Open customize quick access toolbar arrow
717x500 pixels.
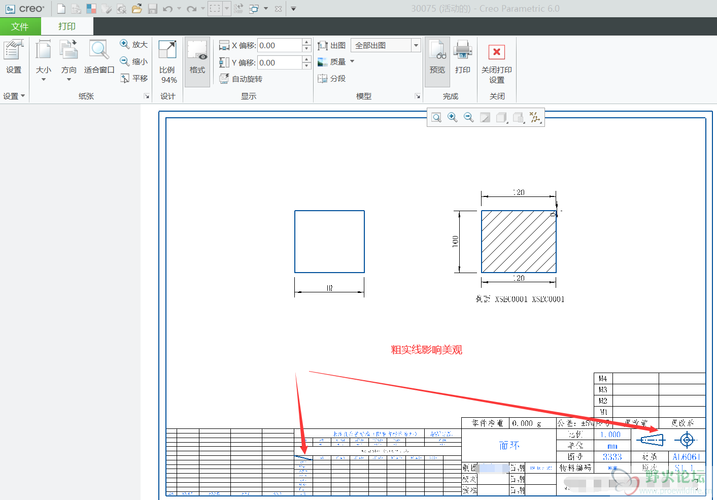(294, 9)
